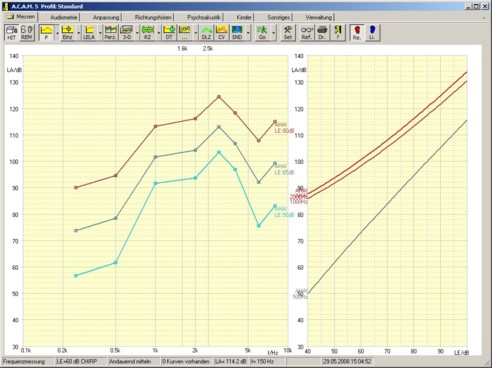Click the Ref. reference glasses icon

pos(306,33)
